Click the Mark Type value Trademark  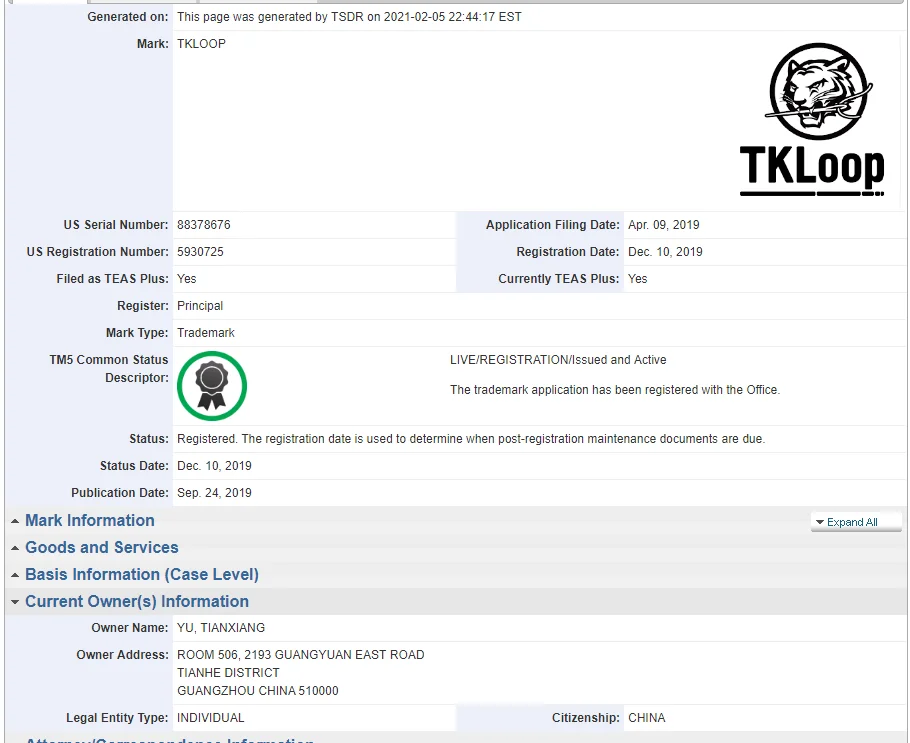(x=205, y=333)
